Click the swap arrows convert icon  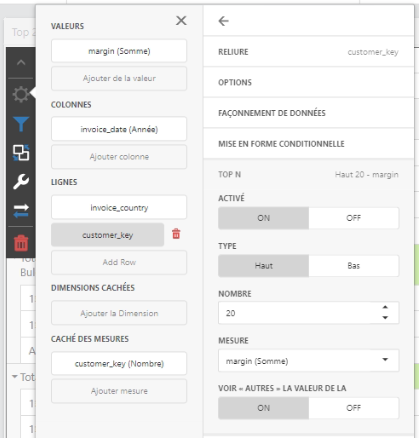(x=21, y=211)
